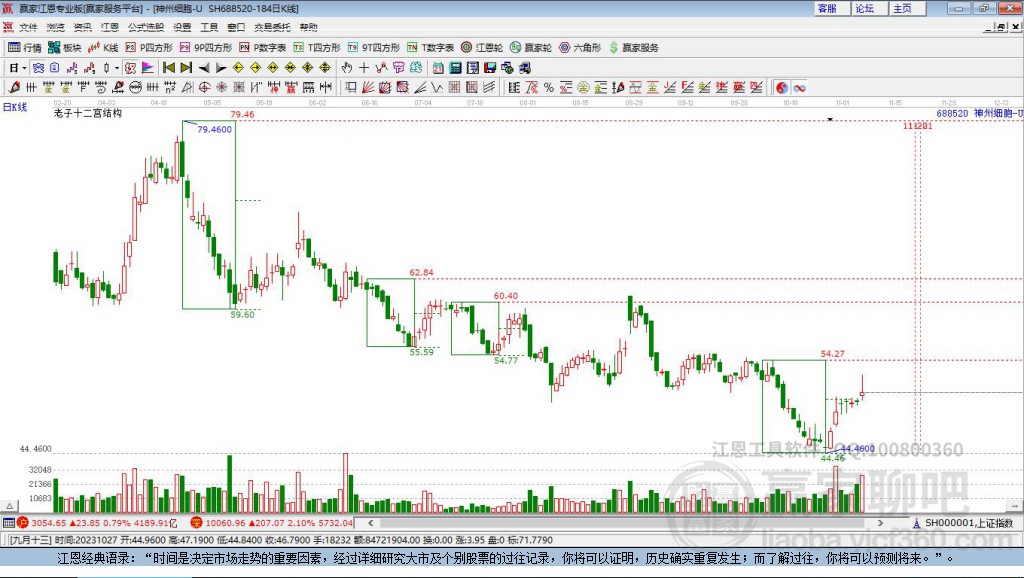The height and width of the screenshot is (578, 1024).
Task: Open the 客服 customer service button
Action: pos(832,8)
